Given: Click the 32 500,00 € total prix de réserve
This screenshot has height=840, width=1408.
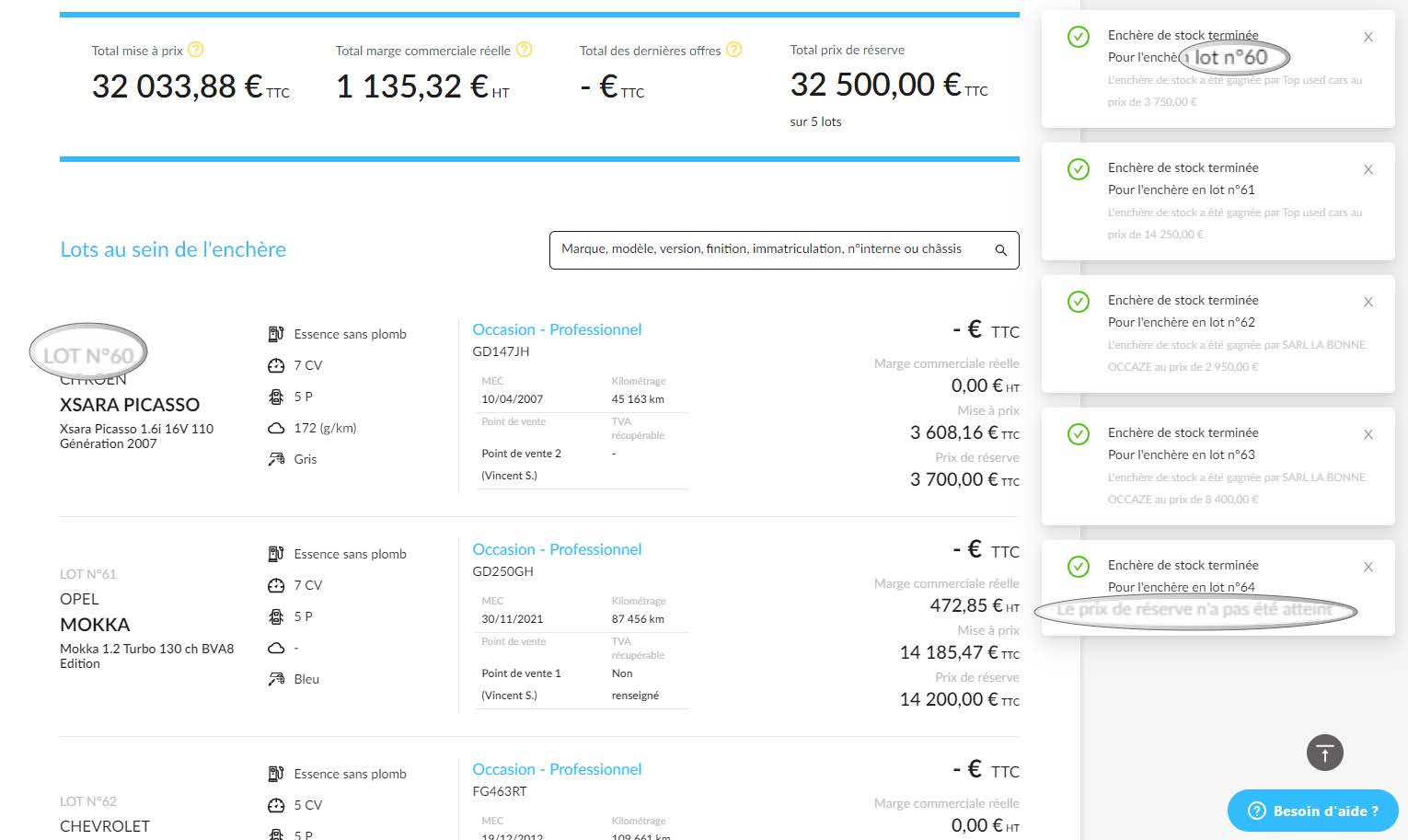Looking at the screenshot, I should pyautogui.click(x=889, y=85).
